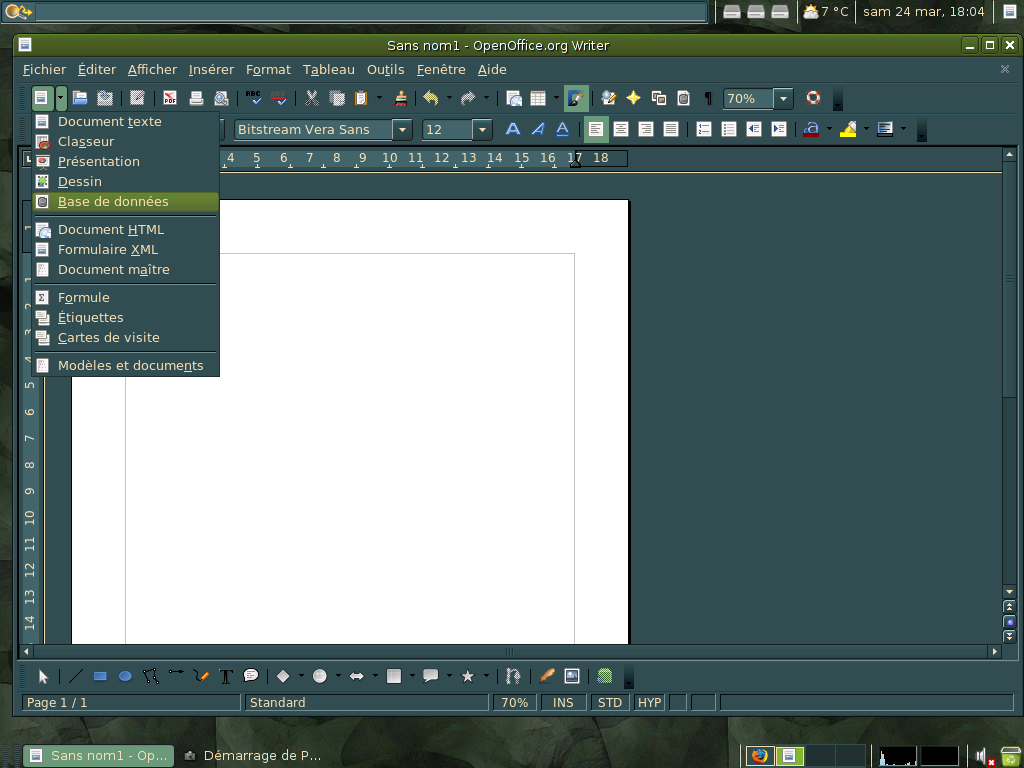Insert picture from file icon
Viewport: 1024px width, 768px height.
[x=571, y=676]
